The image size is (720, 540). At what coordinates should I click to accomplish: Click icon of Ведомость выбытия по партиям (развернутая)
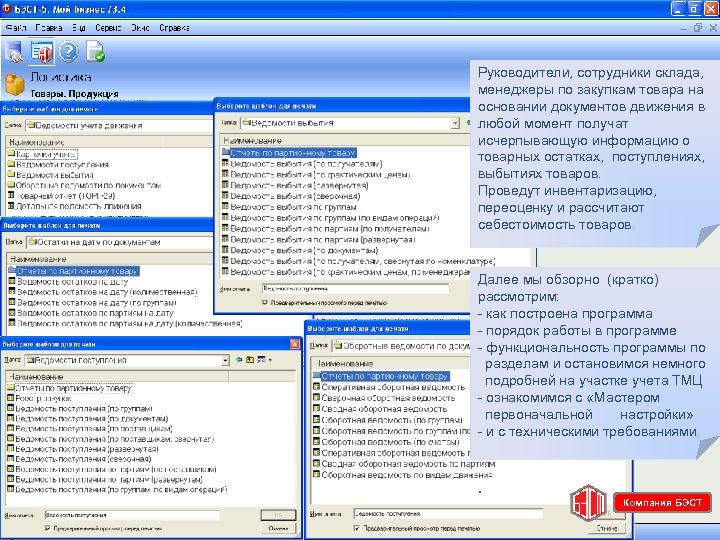(x=225, y=239)
